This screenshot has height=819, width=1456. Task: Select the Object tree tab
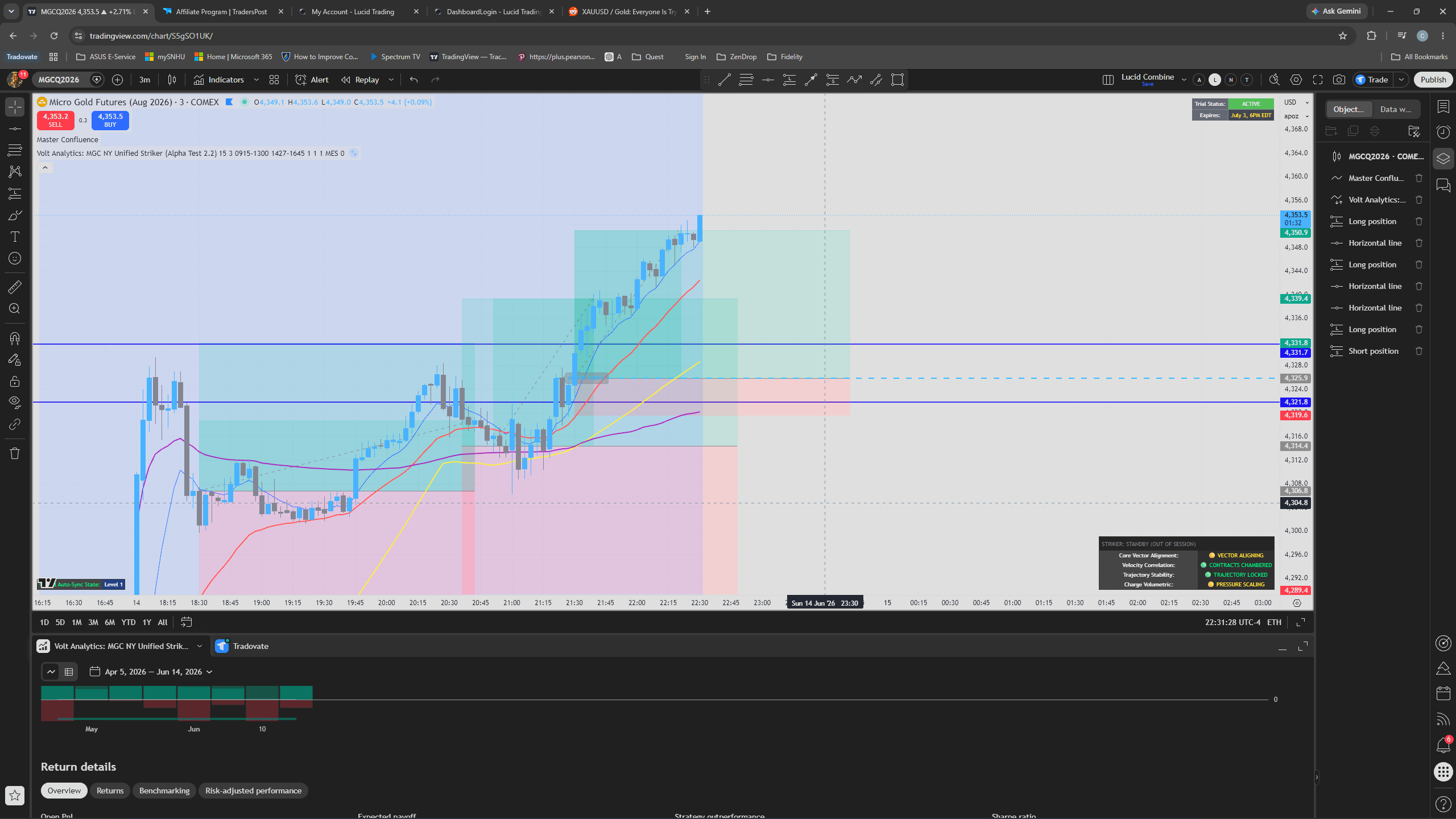pos(1349,109)
